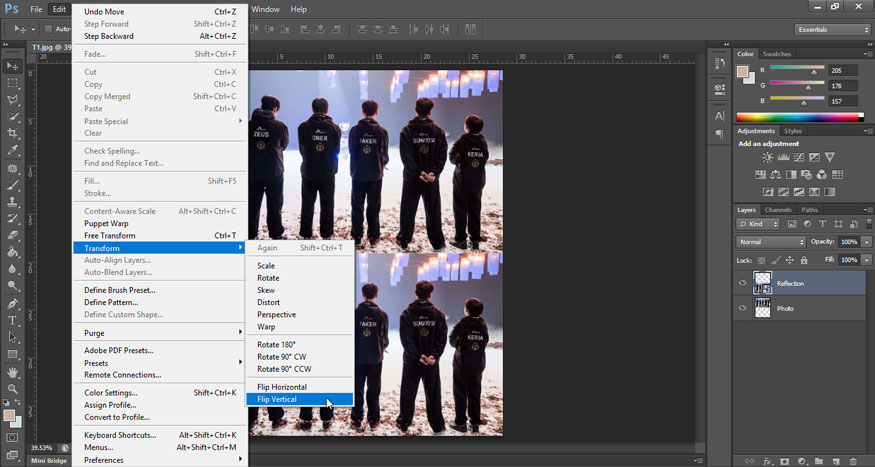Screen dimensions: 875x467
Task: Select the Move tool
Action: [13, 65]
